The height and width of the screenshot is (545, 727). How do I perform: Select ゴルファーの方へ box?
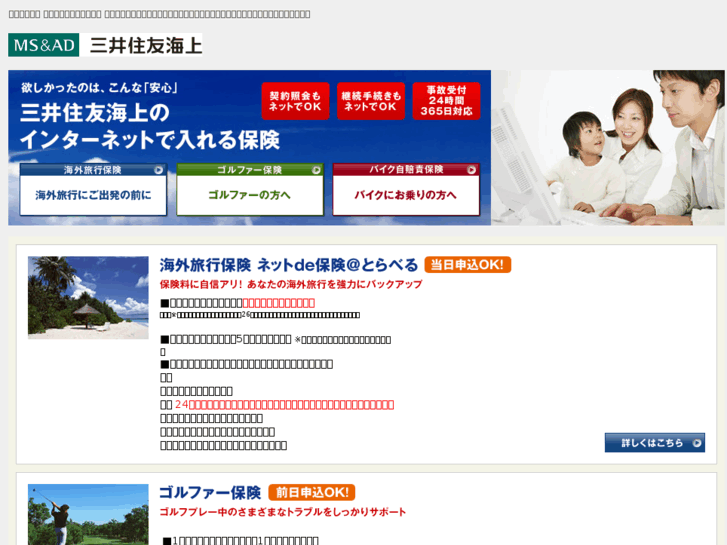click(x=249, y=195)
